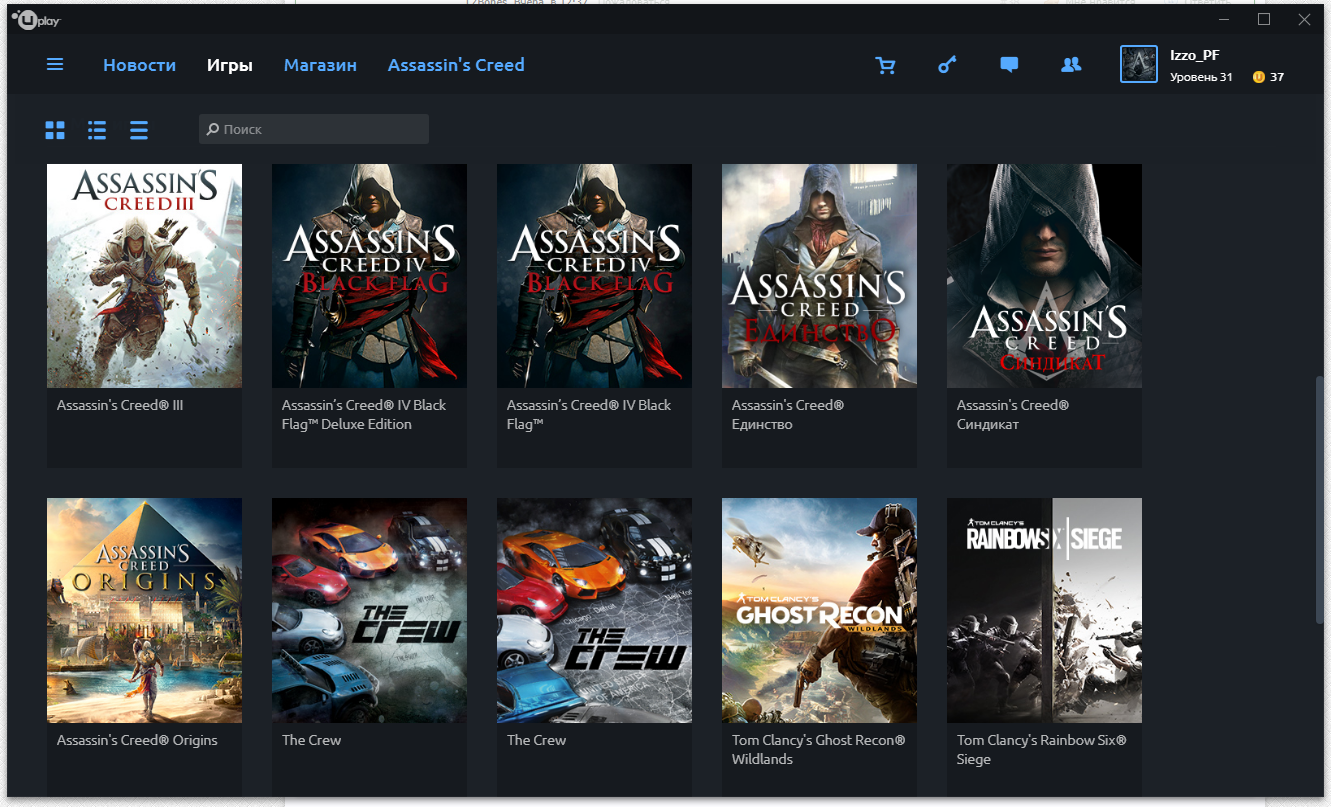1331x807 pixels.
Task: Click the Izzo_PF username
Action: (1195, 55)
